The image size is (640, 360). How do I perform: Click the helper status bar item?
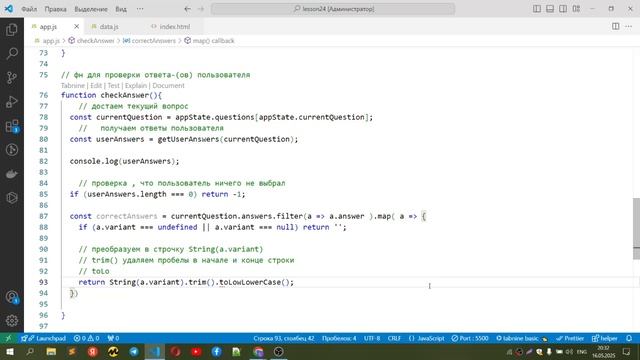point(604,338)
